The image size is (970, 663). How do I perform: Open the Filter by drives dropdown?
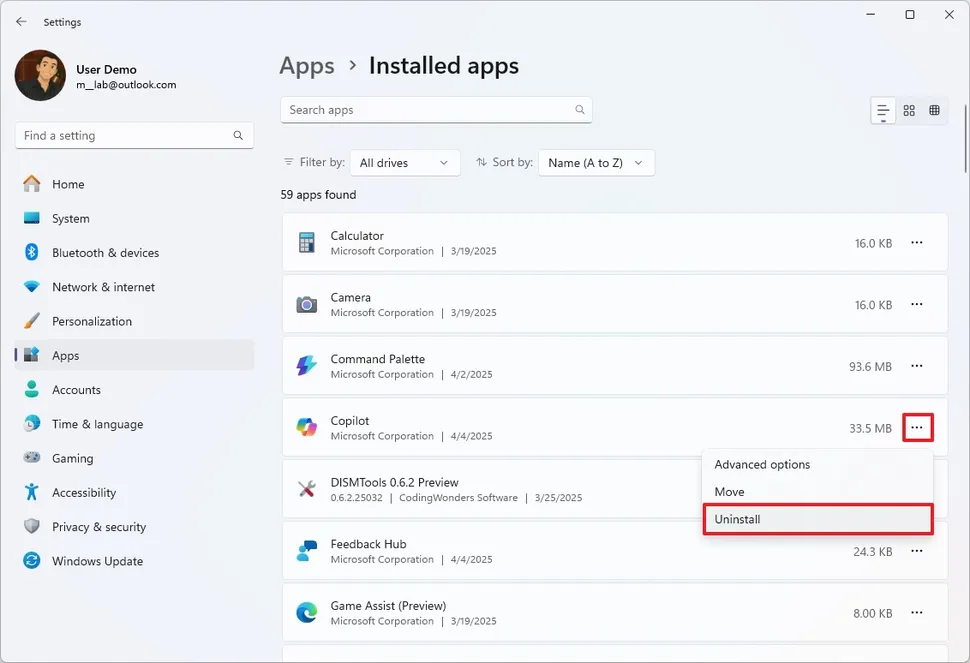click(x=404, y=162)
